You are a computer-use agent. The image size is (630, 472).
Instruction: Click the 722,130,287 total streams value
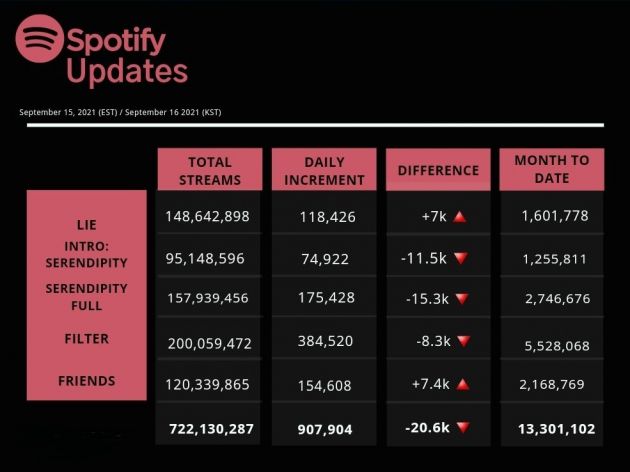click(209, 429)
